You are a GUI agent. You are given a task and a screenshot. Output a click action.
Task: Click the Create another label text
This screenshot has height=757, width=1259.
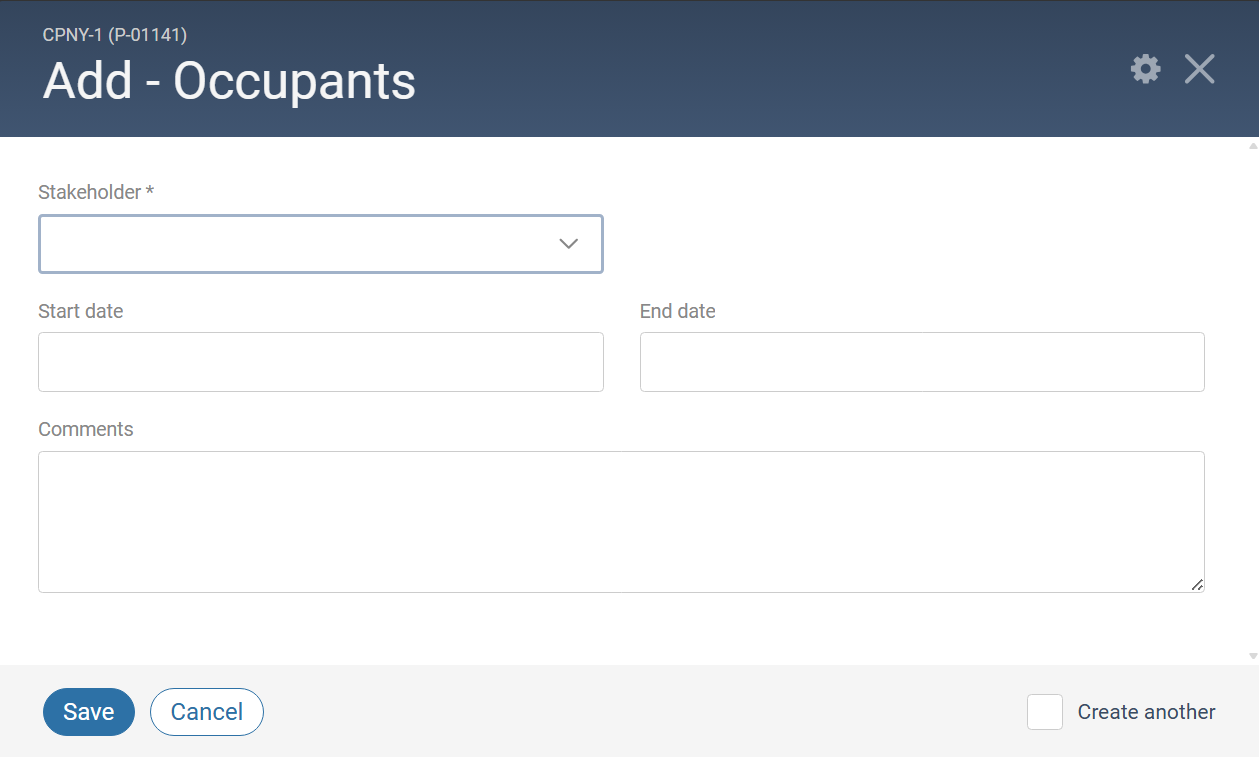1147,712
